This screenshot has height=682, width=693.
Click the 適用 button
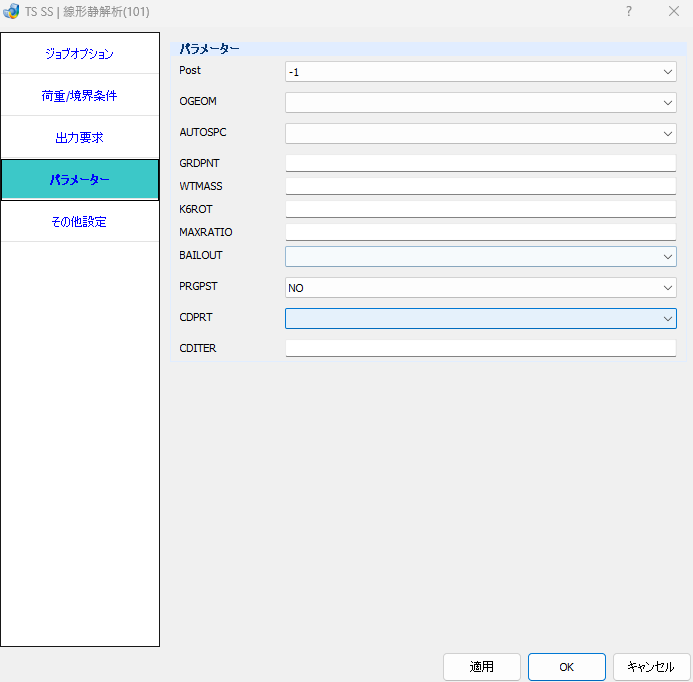click(482, 667)
